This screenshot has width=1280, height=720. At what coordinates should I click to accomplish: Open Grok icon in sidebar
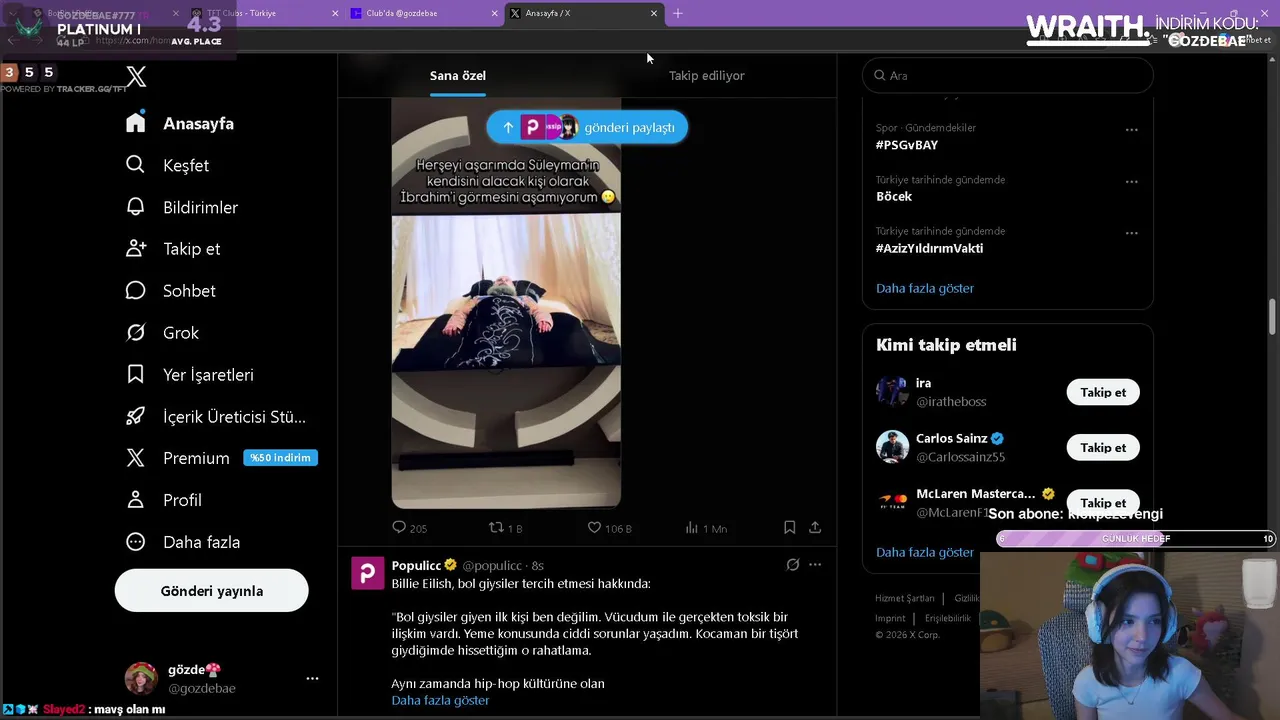click(136, 332)
